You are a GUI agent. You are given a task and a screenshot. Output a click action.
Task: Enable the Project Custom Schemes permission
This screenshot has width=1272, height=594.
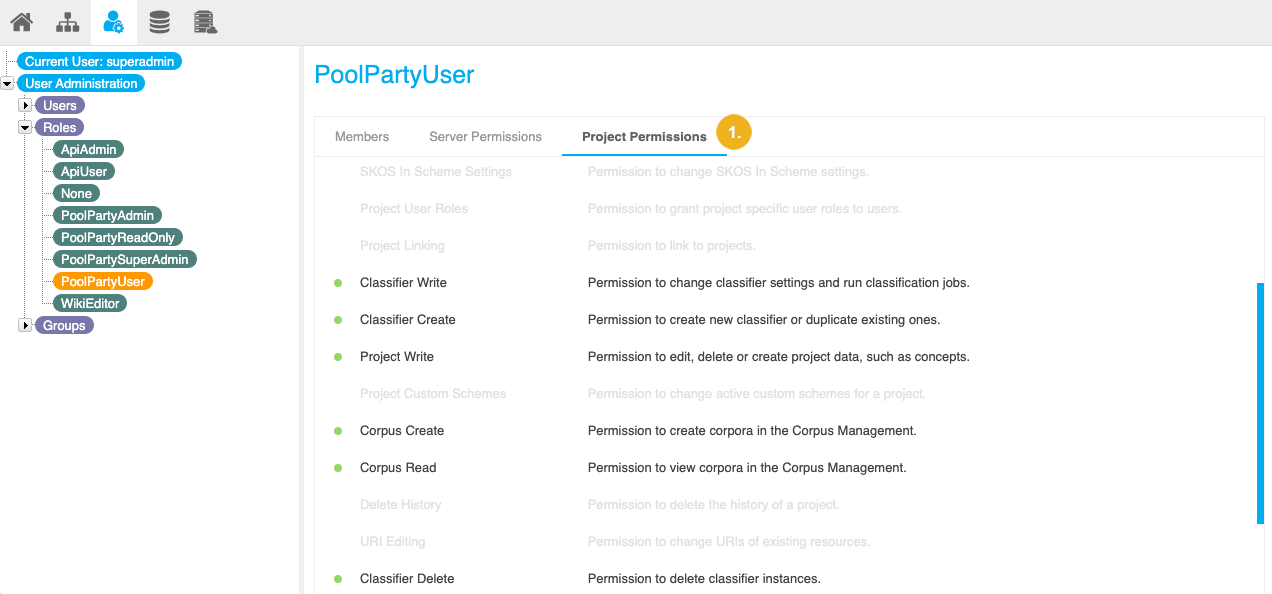[x=337, y=393]
